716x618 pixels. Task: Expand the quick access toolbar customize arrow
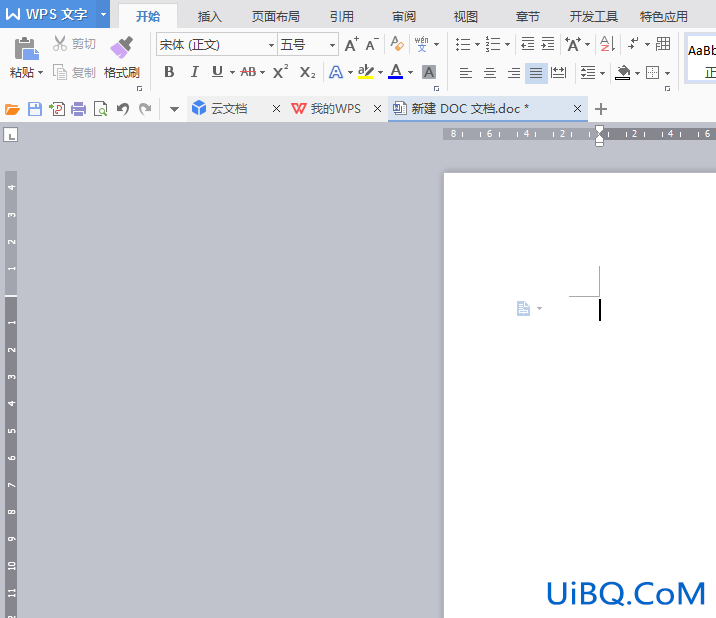coord(174,109)
